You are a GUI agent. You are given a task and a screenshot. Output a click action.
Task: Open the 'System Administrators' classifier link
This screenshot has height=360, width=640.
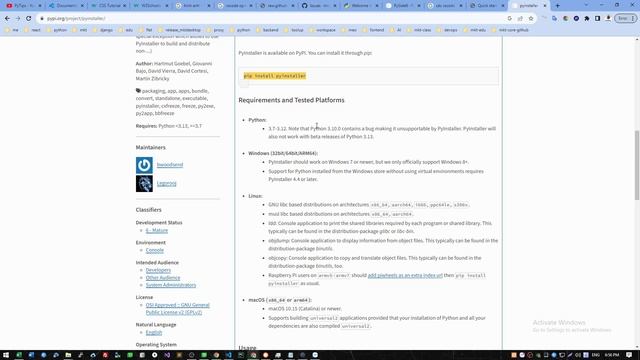point(171,285)
